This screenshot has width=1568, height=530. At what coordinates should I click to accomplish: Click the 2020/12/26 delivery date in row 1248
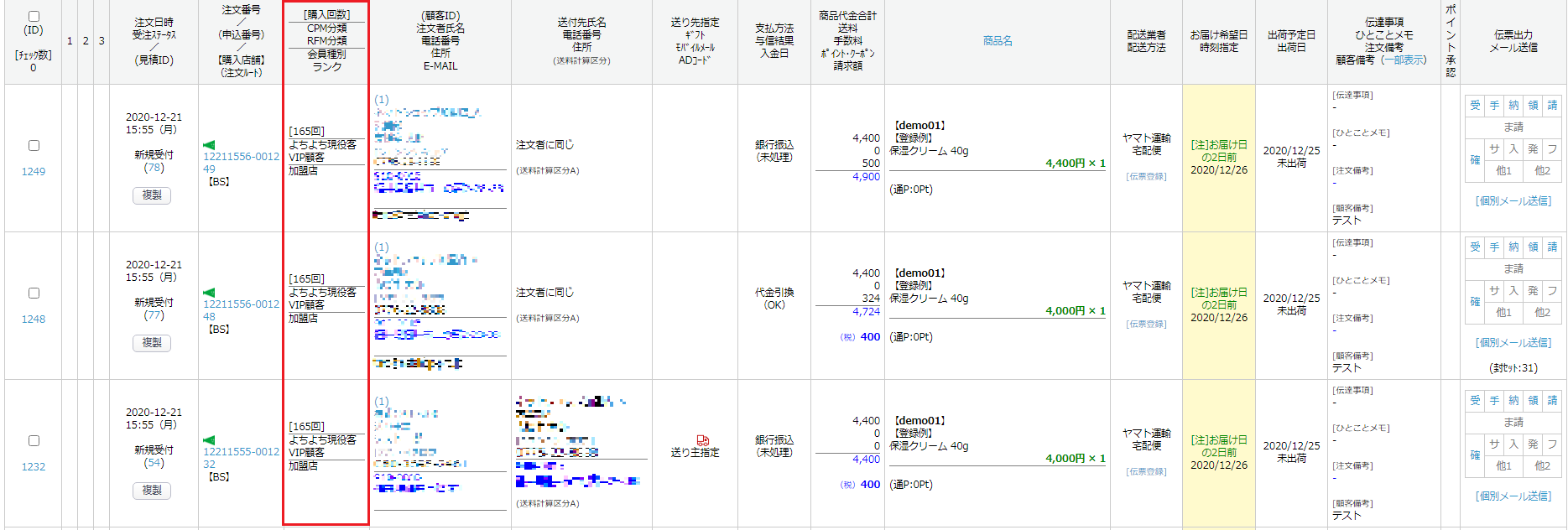click(x=1219, y=318)
